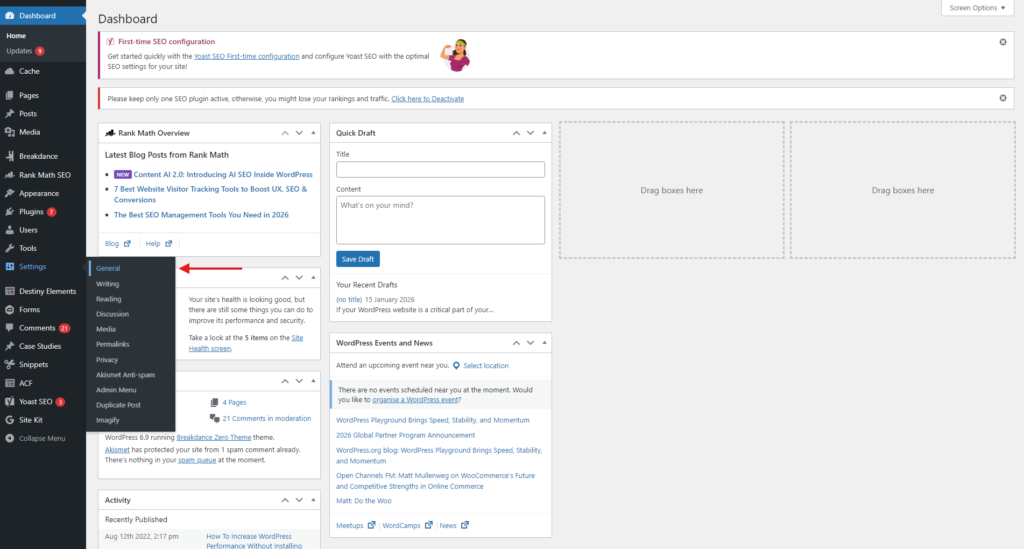The height and width of the screenshot is (549, 1024).
Task: Open the Tools wrench icon
Action: point(9,248)
